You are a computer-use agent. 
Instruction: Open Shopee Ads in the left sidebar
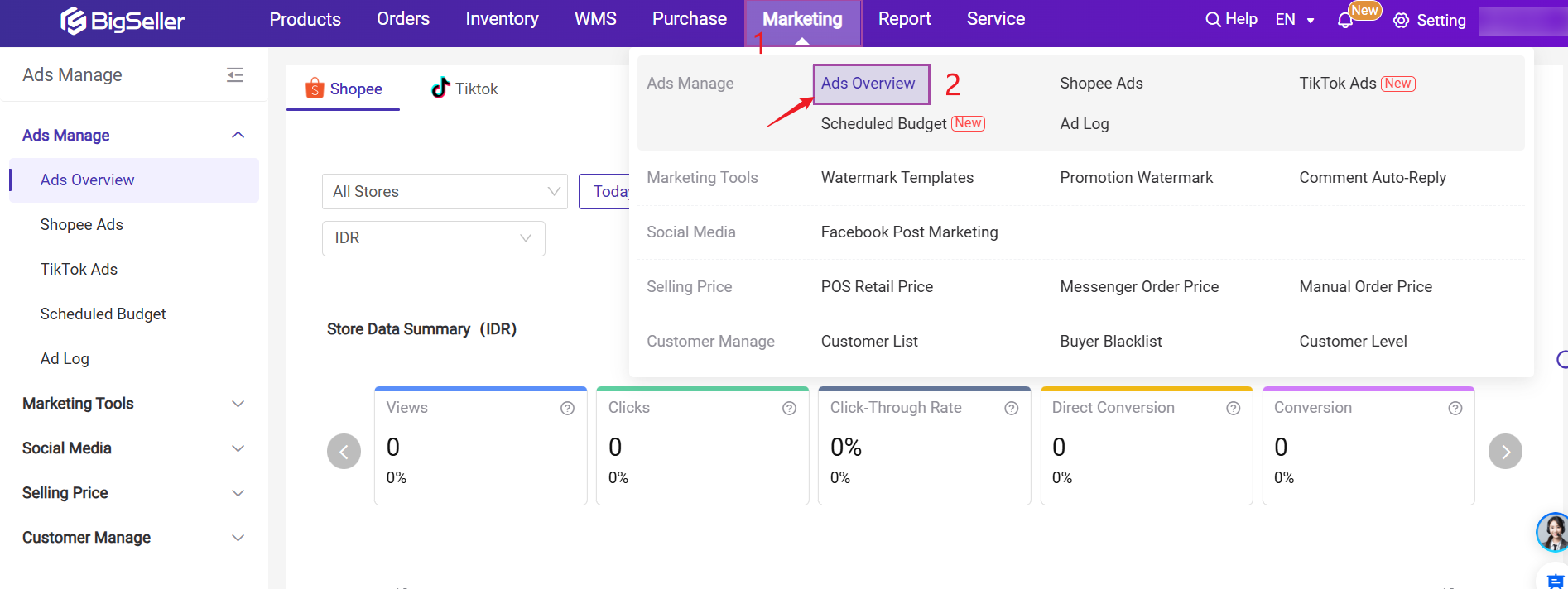pos(81,225)
